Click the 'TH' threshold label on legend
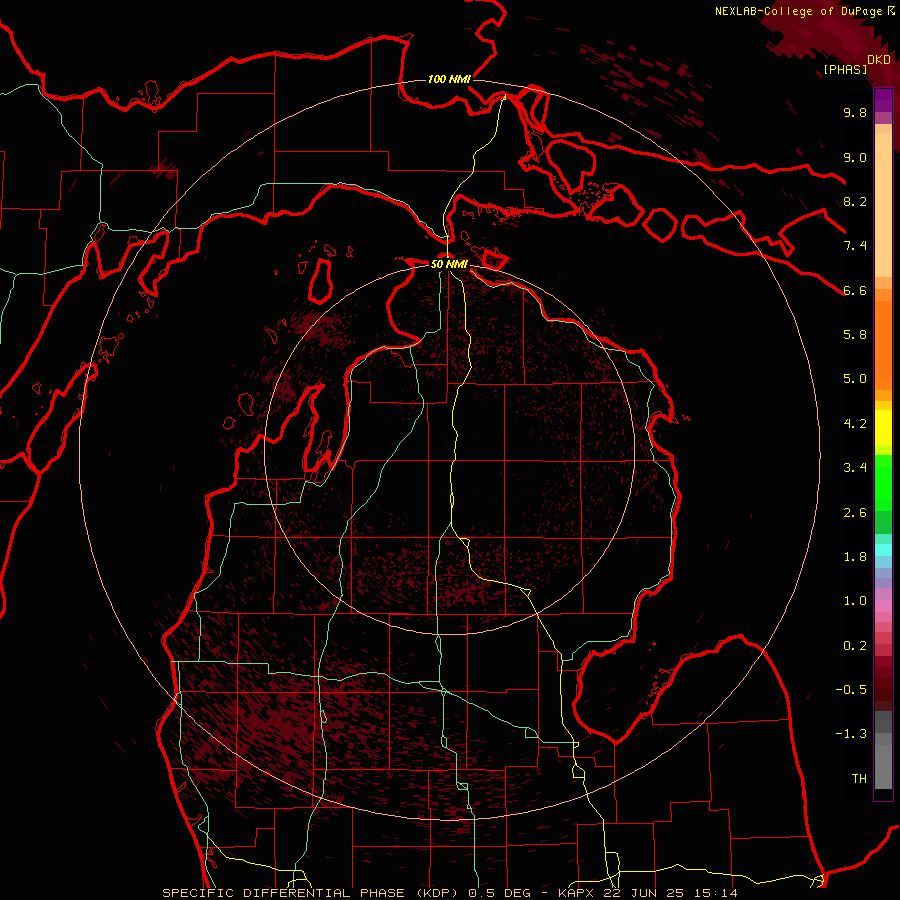900x900 pixels. pos(859,779)
